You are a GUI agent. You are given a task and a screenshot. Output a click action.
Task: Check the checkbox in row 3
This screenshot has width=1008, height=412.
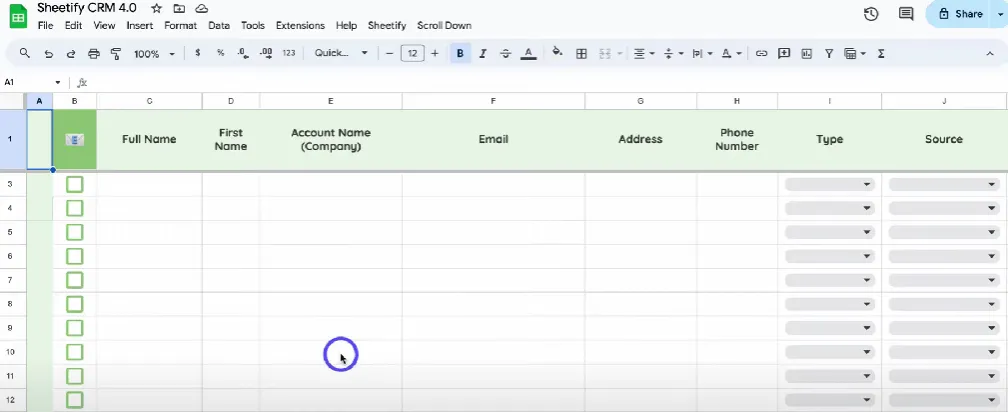click(x=75, y=184)
